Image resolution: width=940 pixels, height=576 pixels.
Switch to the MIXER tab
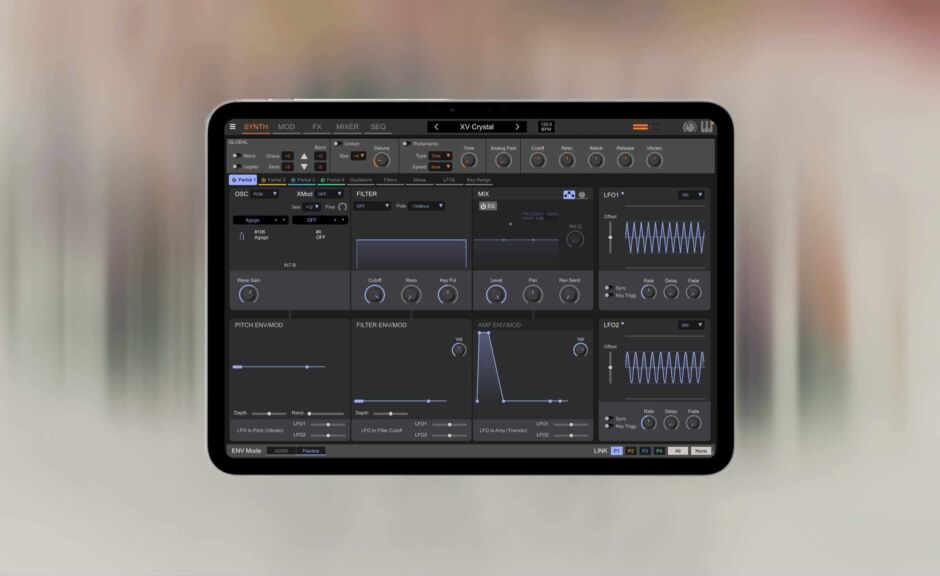tap(347, 128)
